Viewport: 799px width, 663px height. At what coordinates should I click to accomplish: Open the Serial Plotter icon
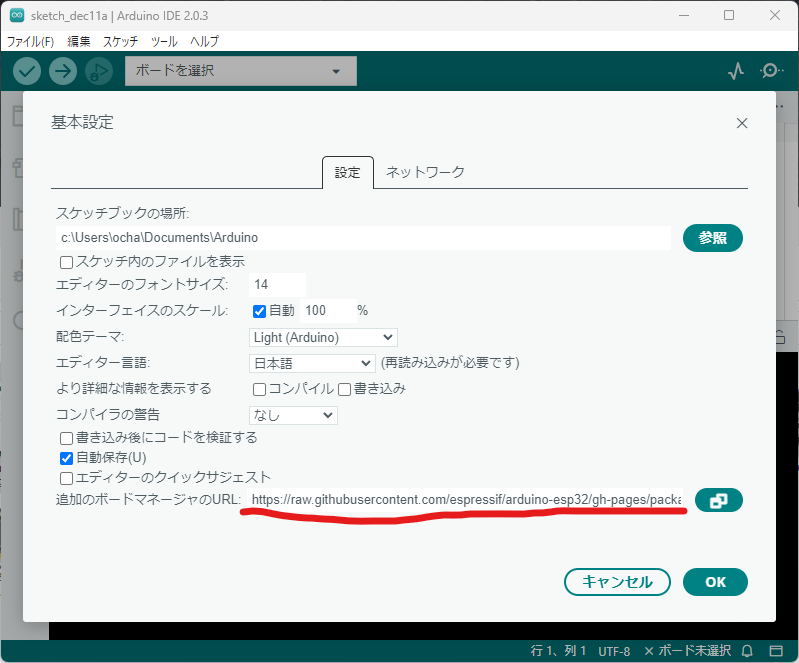736,71
